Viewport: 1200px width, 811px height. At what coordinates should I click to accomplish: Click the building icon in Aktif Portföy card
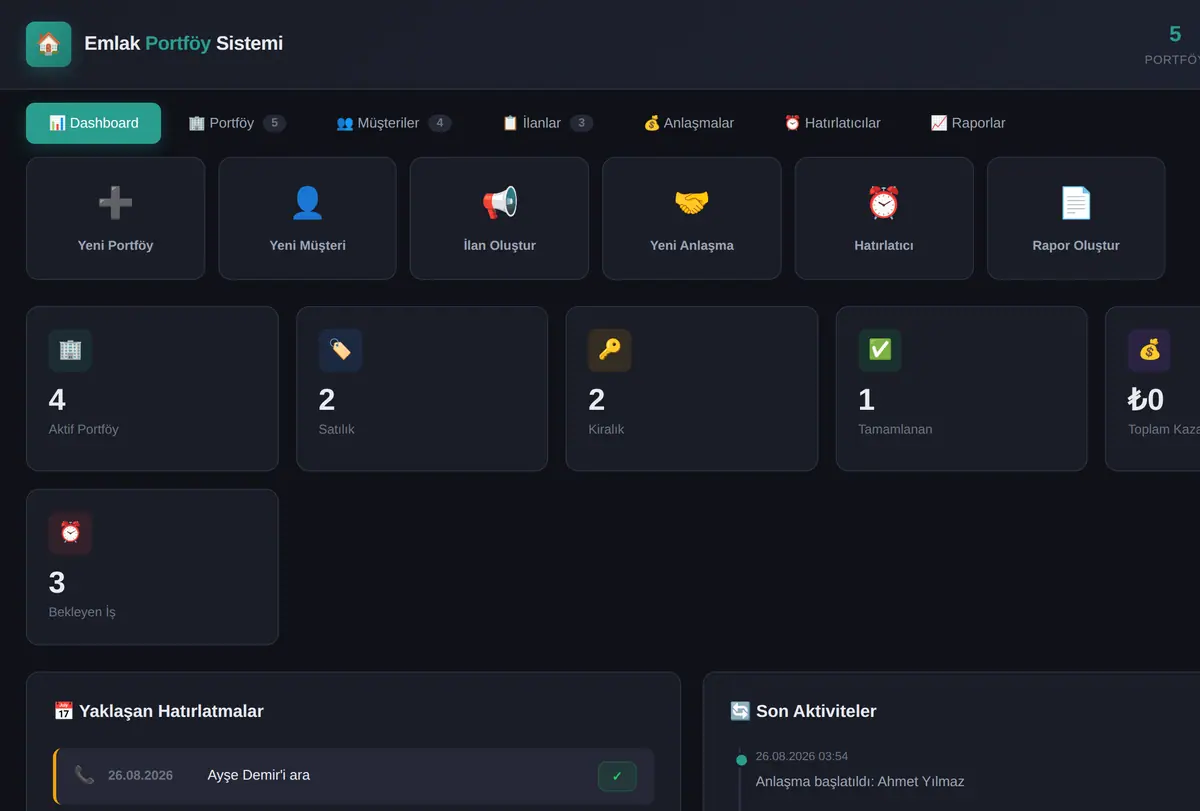[x=70, y=350]
